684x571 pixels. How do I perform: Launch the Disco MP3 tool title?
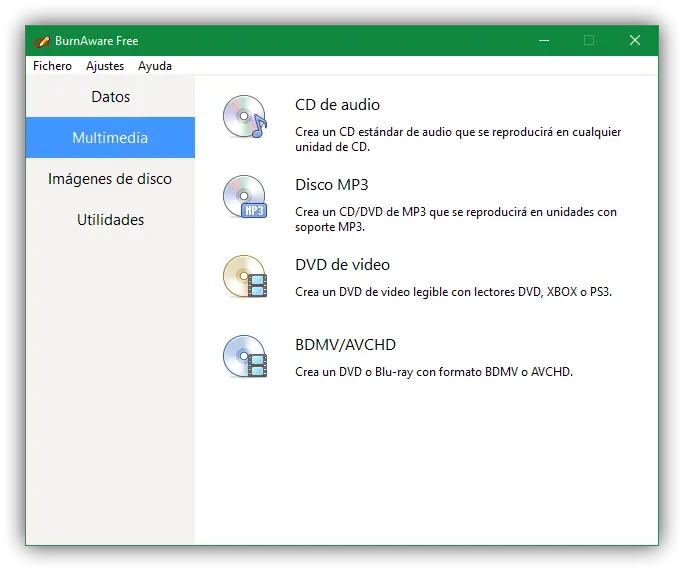[x=332, y=185]
